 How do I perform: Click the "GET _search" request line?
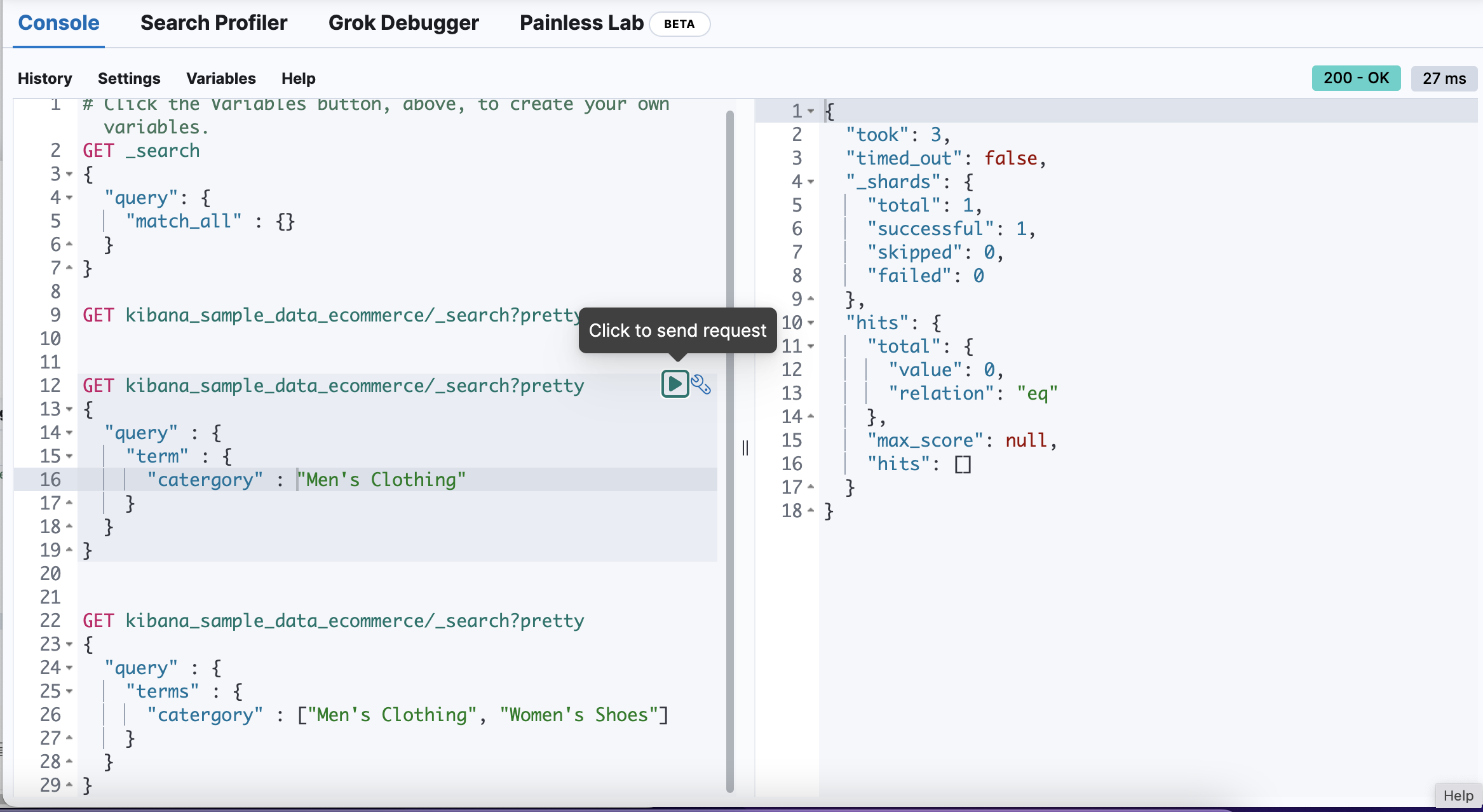pos(141,151)
